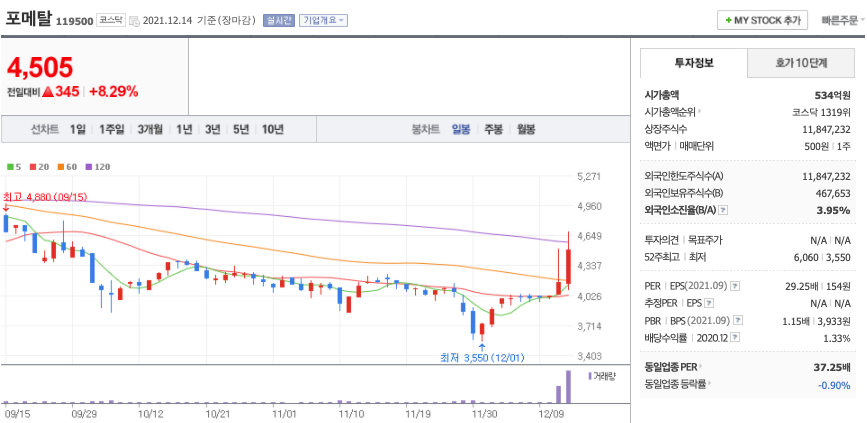Click the 4,649 price axis label
The height and width of the screenshot is (423, 867).
[588, 236]
